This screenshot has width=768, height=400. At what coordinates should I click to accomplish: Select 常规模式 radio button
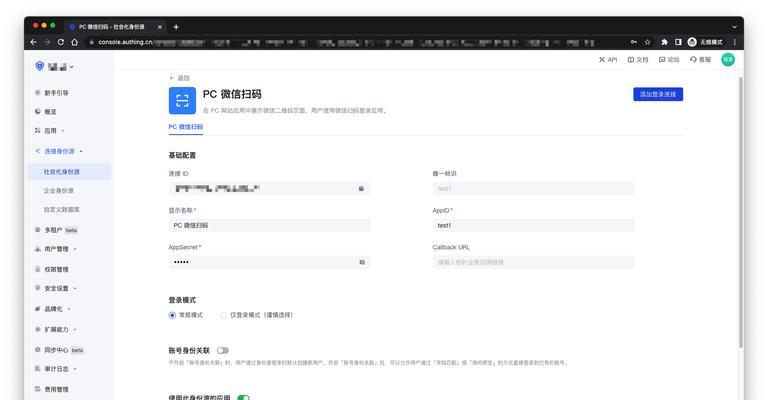172,315
